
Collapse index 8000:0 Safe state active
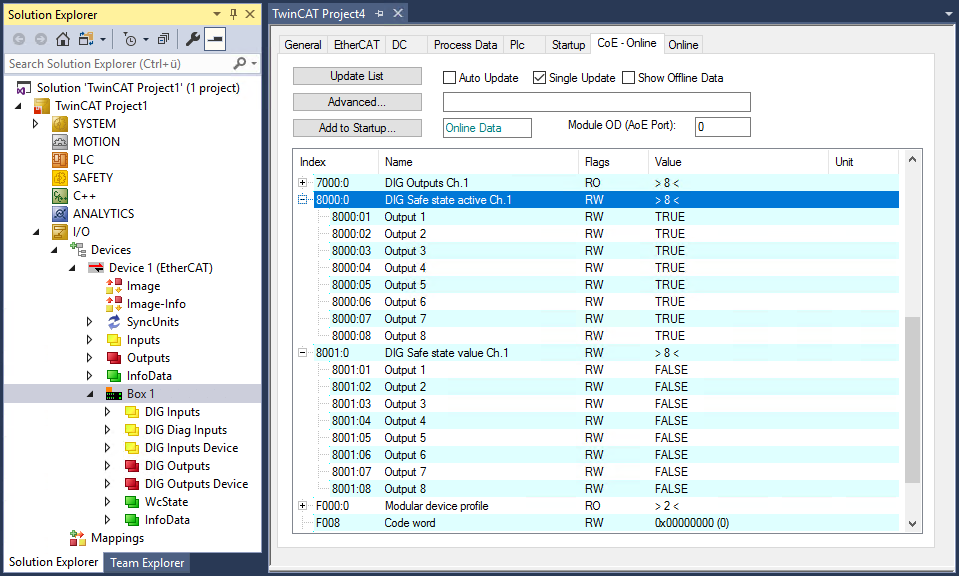point(302,199)
